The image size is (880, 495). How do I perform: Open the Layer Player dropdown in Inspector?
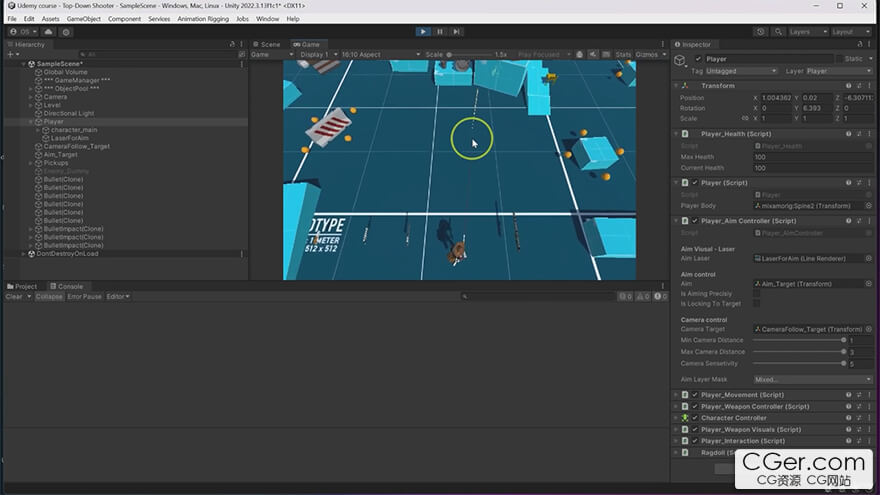pos(838,71)
